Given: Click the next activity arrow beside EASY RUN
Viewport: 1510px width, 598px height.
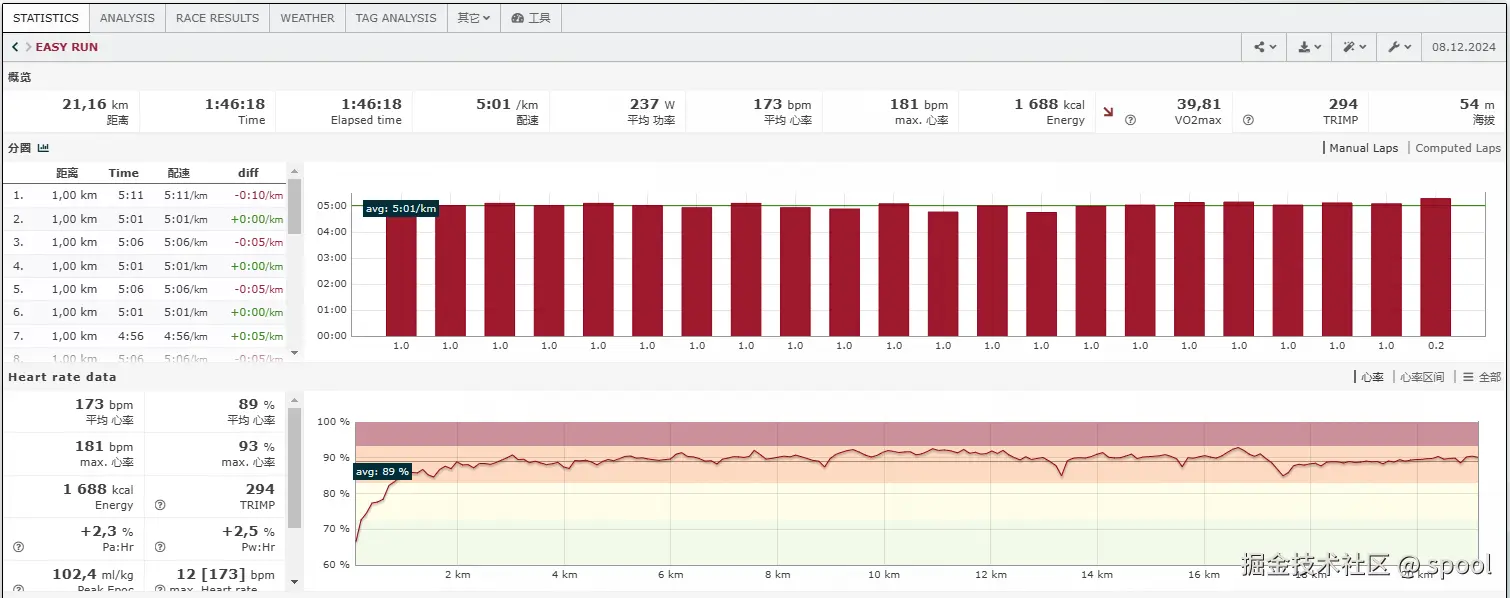Looking at the screenshot, I should (x=27, y=47).
